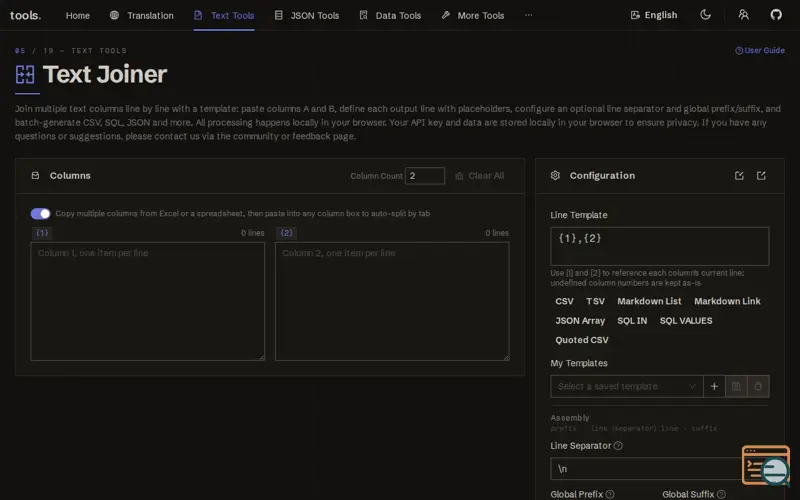Click the plus add template button
The height and width of the screenshot is (500, 800).
click(x=714, y=386)
